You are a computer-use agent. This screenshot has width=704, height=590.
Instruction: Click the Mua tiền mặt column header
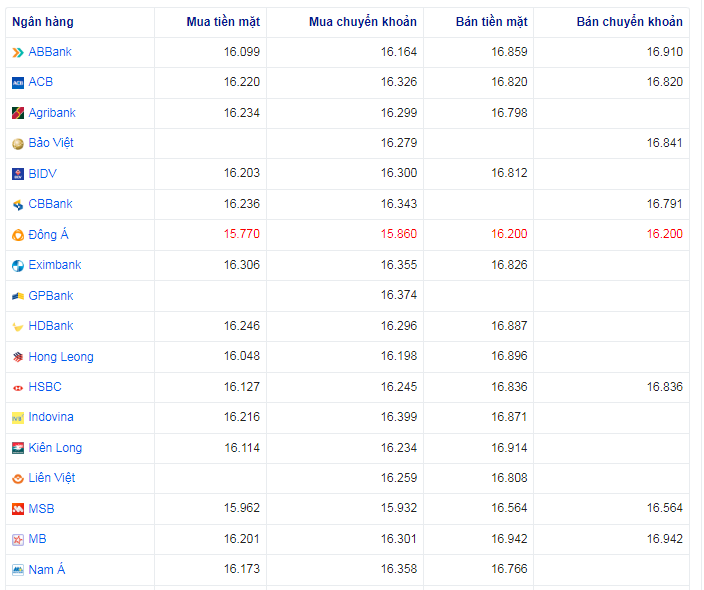click(222, 22)
